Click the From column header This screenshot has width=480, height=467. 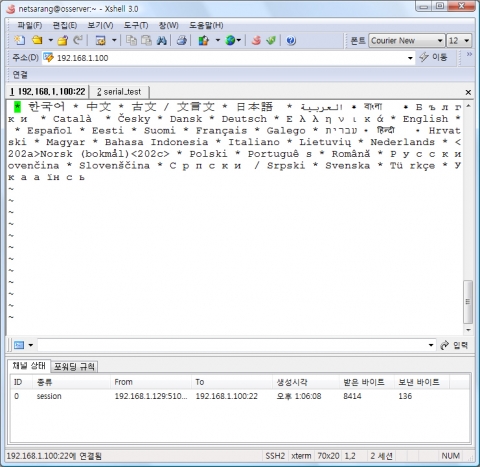tap(151, 382)
